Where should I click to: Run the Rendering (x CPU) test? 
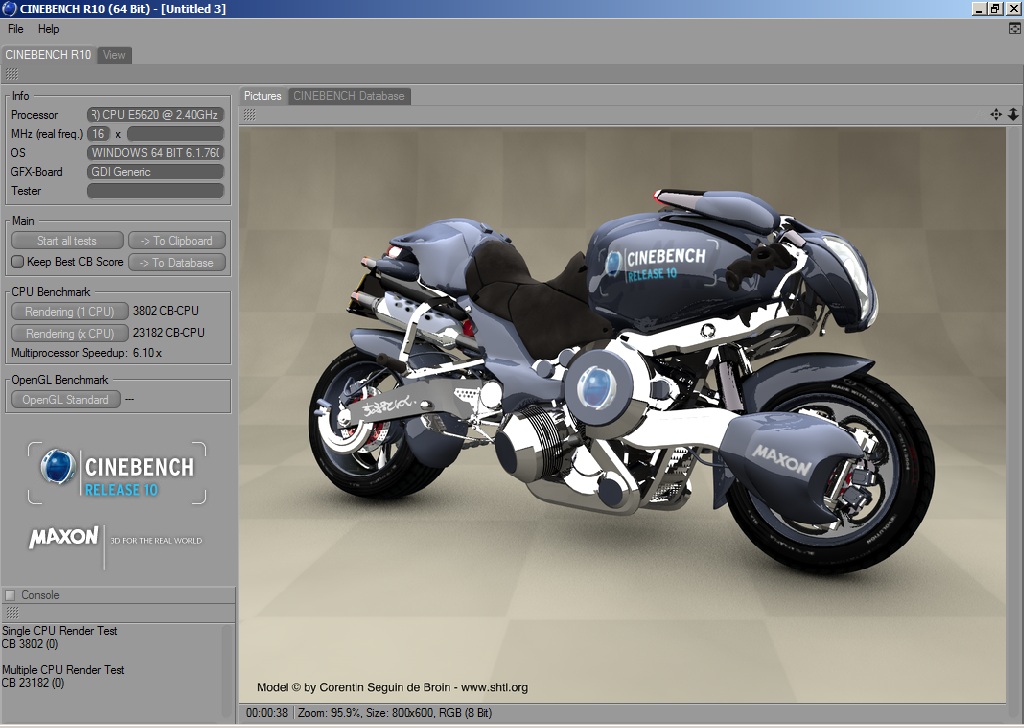pos(69,334)
